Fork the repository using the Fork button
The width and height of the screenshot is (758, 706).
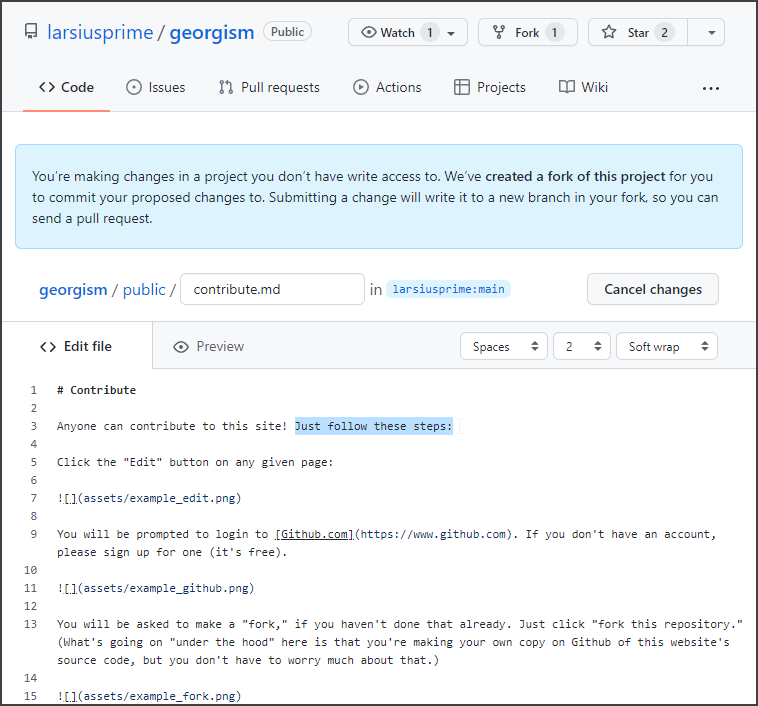pyautogui.click(x=527, y=32)
